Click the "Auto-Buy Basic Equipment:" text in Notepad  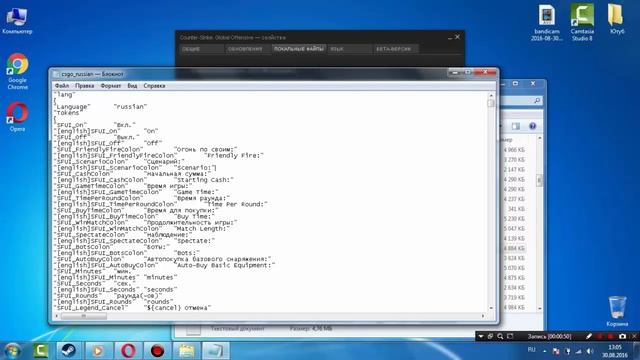pyautogui.click(x=225, y=265)
